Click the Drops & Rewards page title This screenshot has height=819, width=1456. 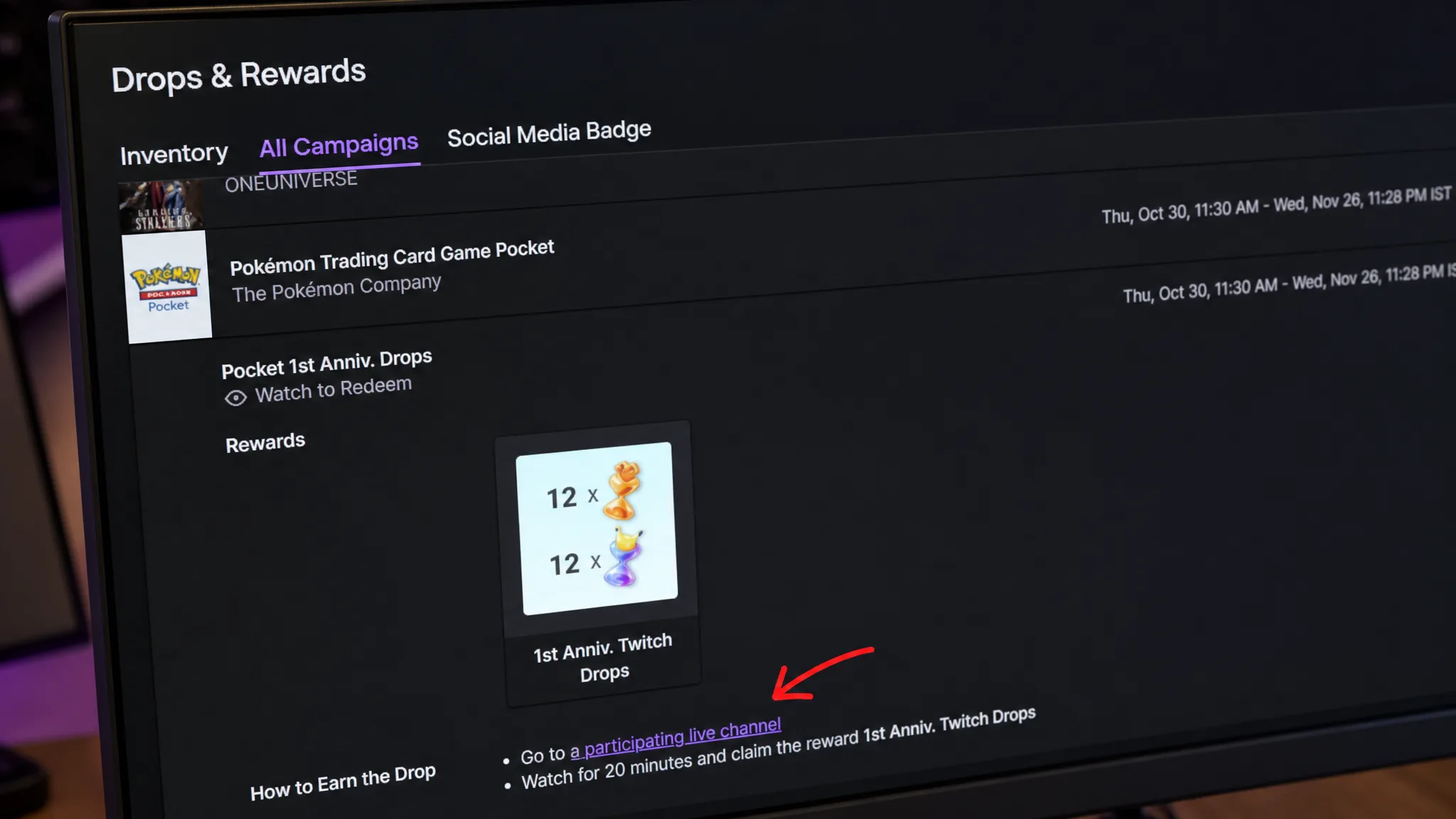point(238,76)
